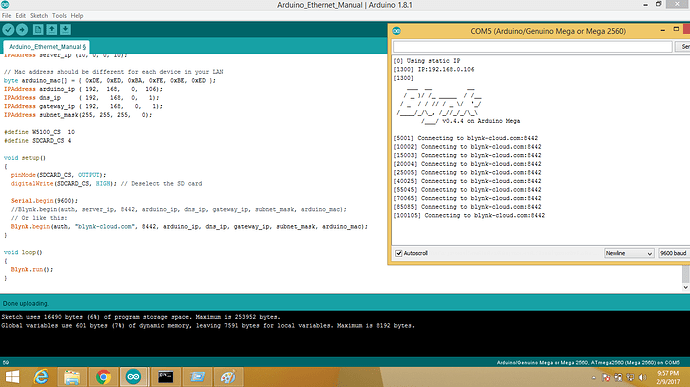Click the Save sketch down-arrow icon
690x387 pixels.
click(x=65, y=29)
